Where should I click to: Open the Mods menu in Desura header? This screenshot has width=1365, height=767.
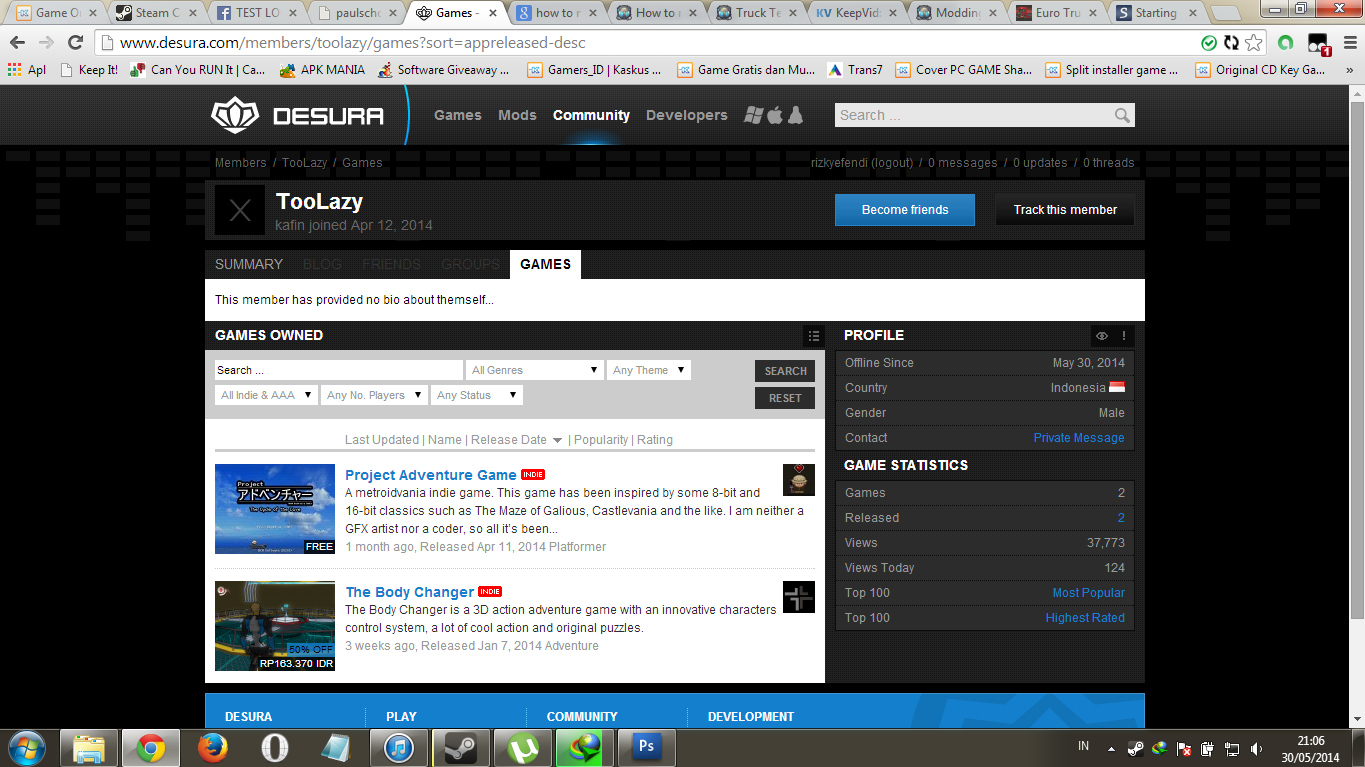pos(517,115)
